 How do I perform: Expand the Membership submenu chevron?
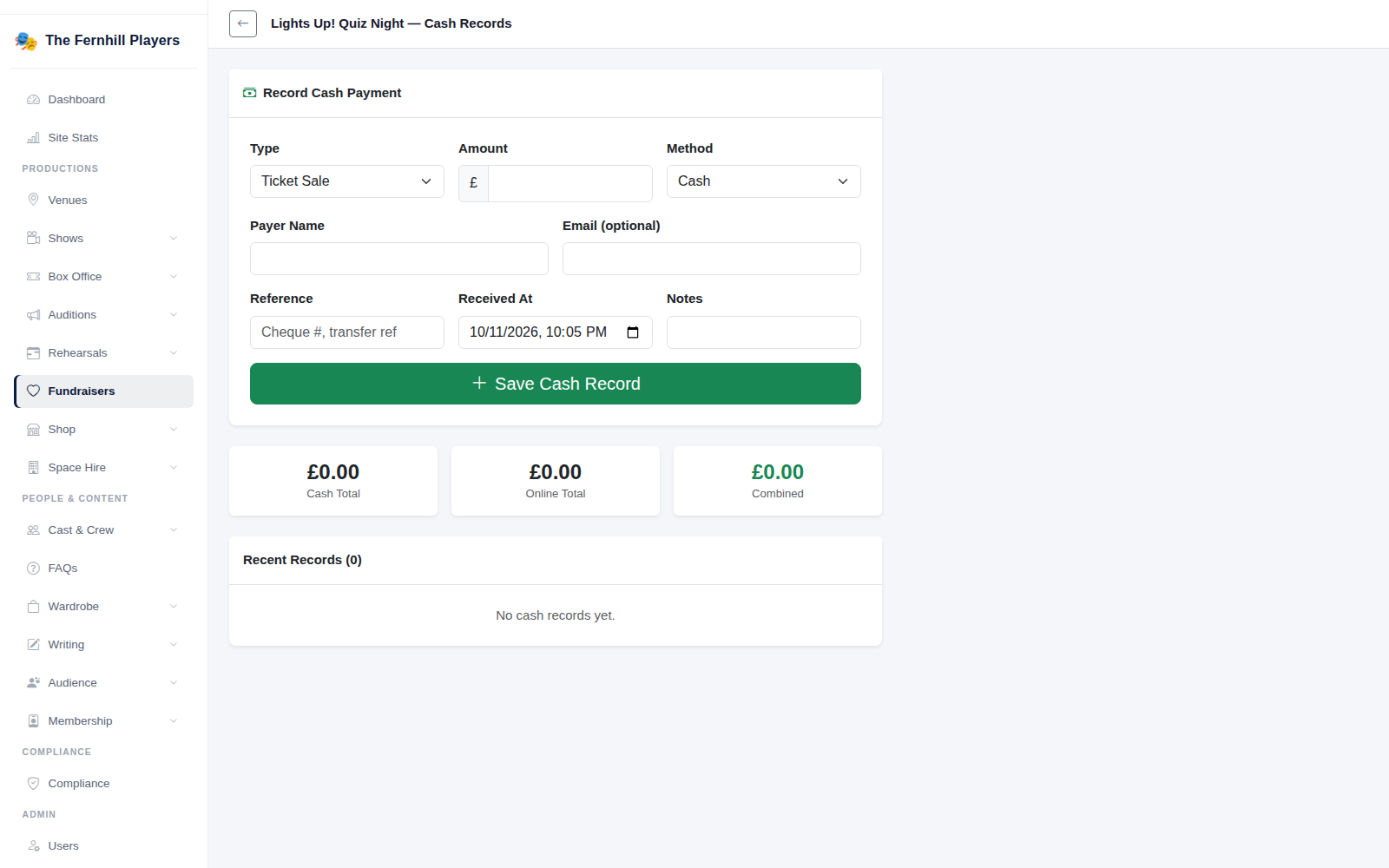174,721
